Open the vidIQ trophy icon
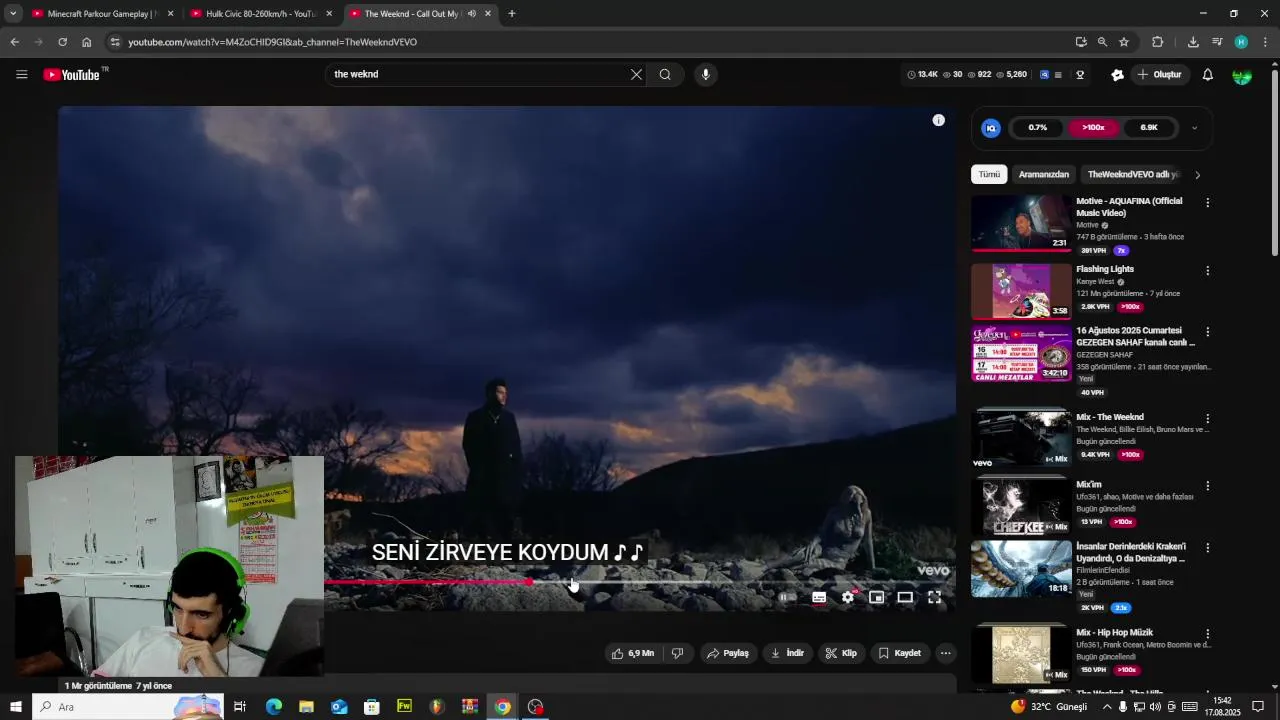 [1080, 75]
